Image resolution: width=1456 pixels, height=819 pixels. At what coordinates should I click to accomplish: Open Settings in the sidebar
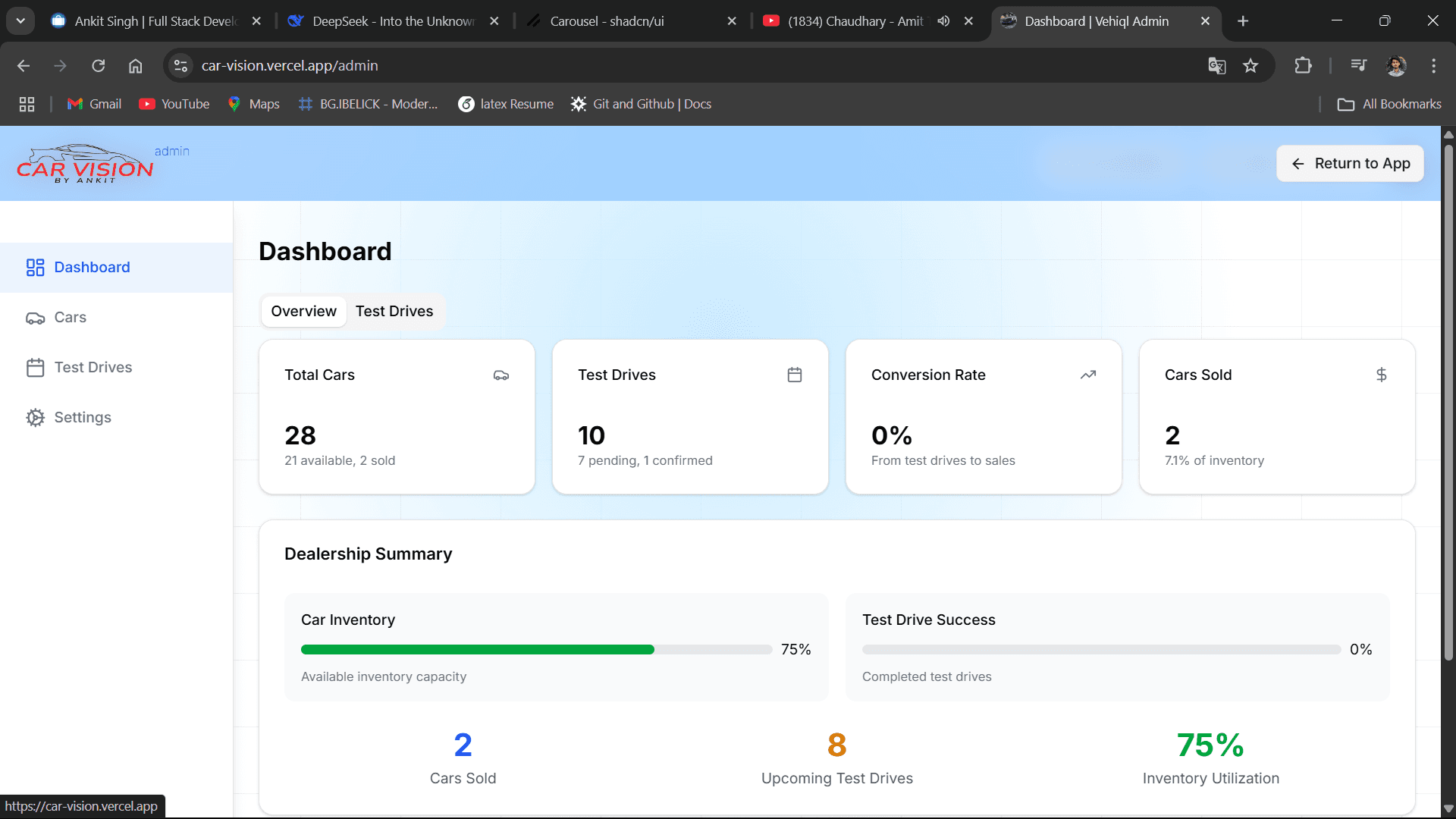pos(116,418)
